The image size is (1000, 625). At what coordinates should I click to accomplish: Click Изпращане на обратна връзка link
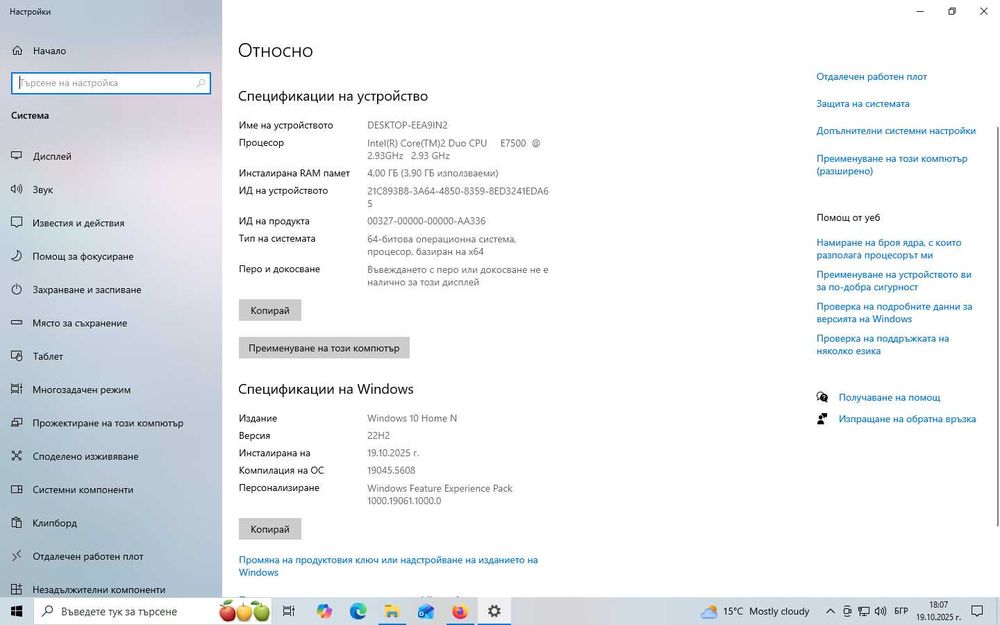pos(907,419)
